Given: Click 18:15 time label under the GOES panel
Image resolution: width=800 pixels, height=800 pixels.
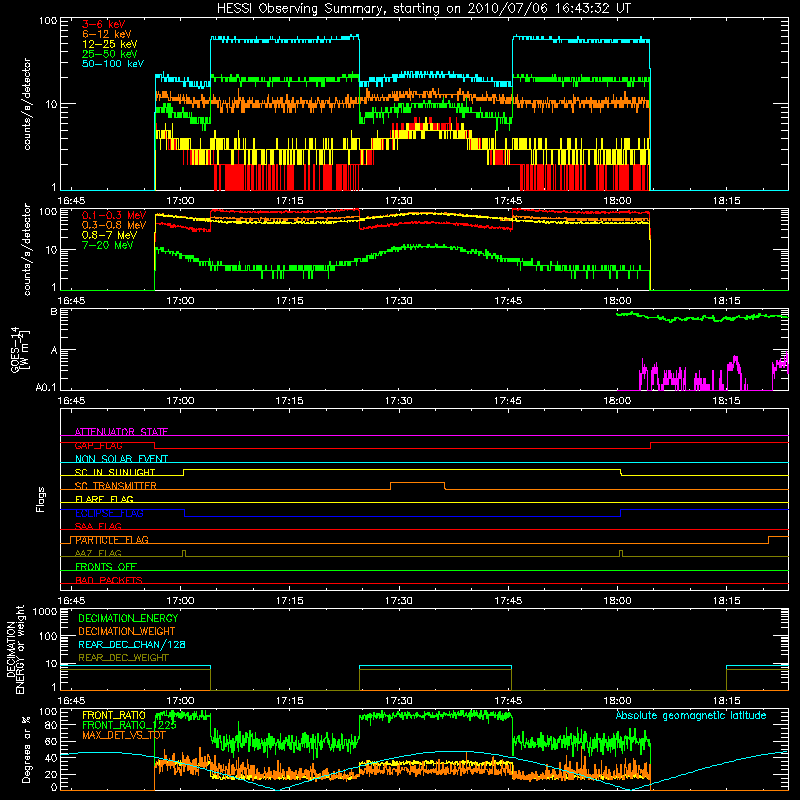Looking at the screenshot, I should [x=726, y=401].
